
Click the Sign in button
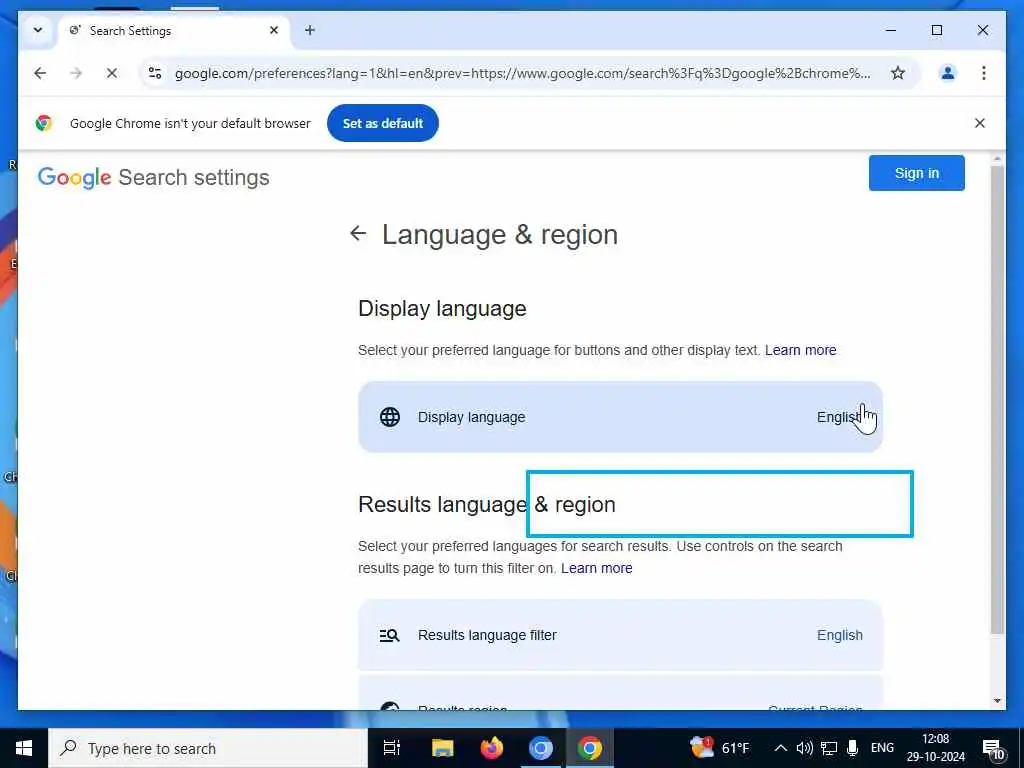[916, 173]
